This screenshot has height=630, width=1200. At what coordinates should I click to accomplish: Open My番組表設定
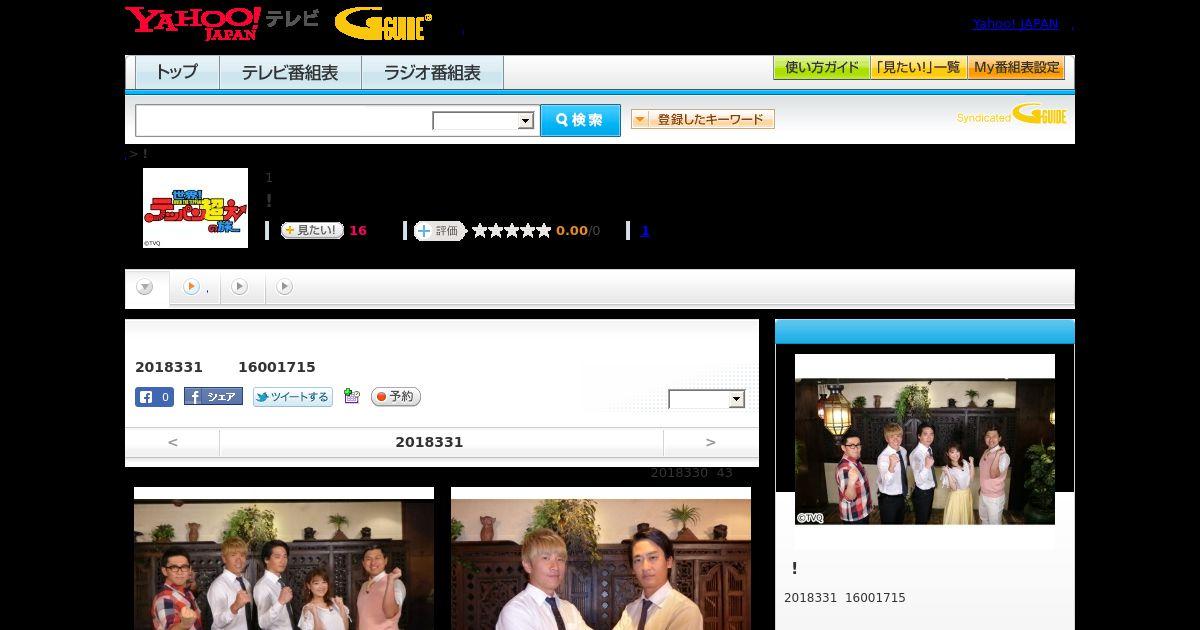[1016, 68]
